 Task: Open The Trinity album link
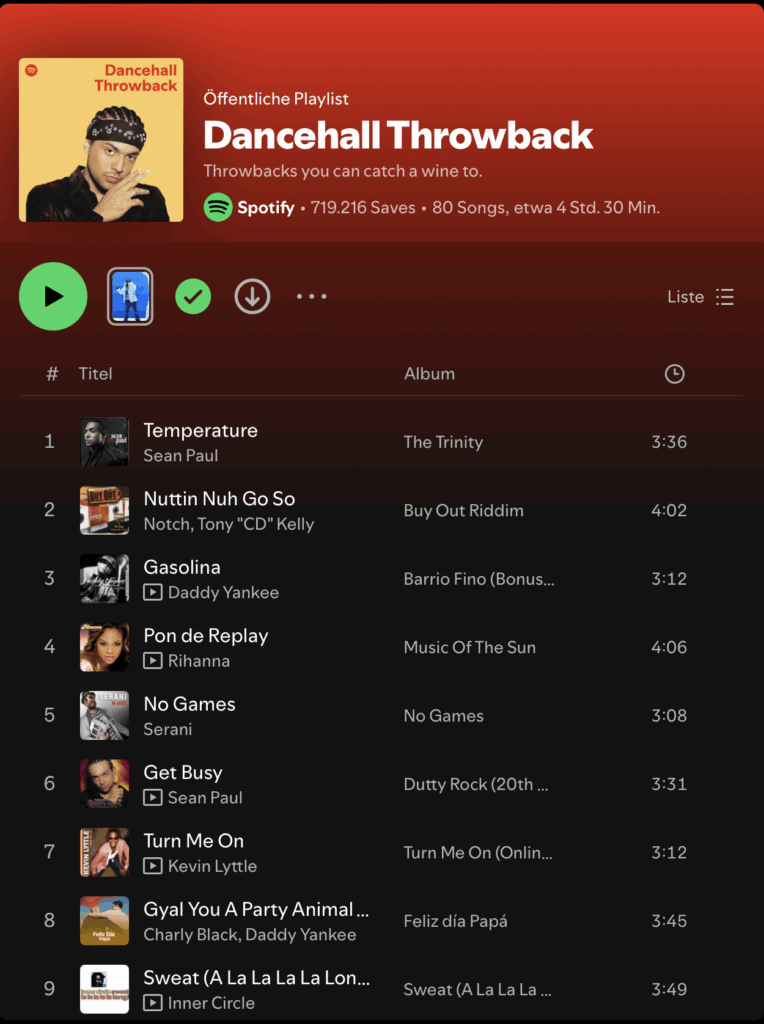click(x=443, y=442)
